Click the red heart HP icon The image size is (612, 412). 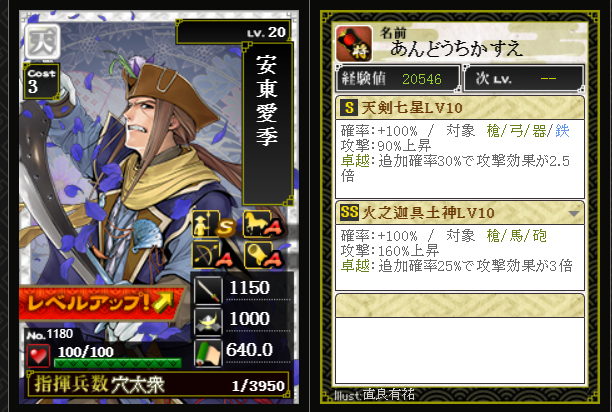click(38, 356)
